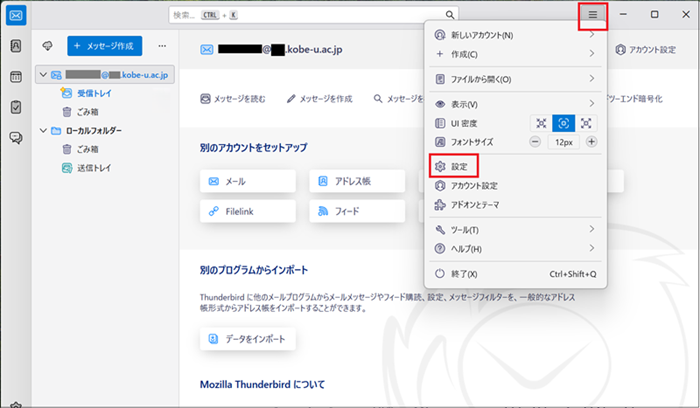Select compact UI density
Image resolution: width=700 pixels, height=408 pixels.
[541, 123]
